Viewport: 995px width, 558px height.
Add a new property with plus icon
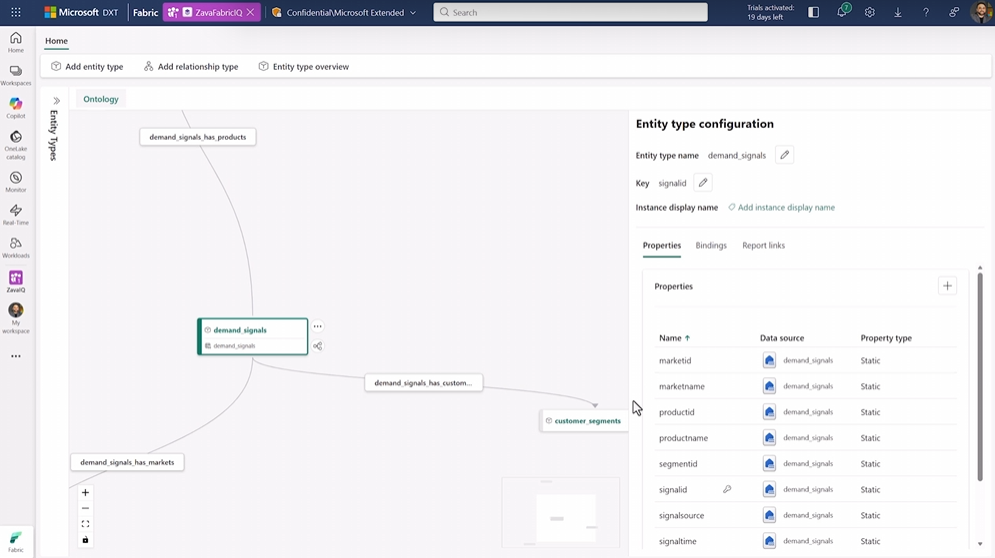point(947,286)
